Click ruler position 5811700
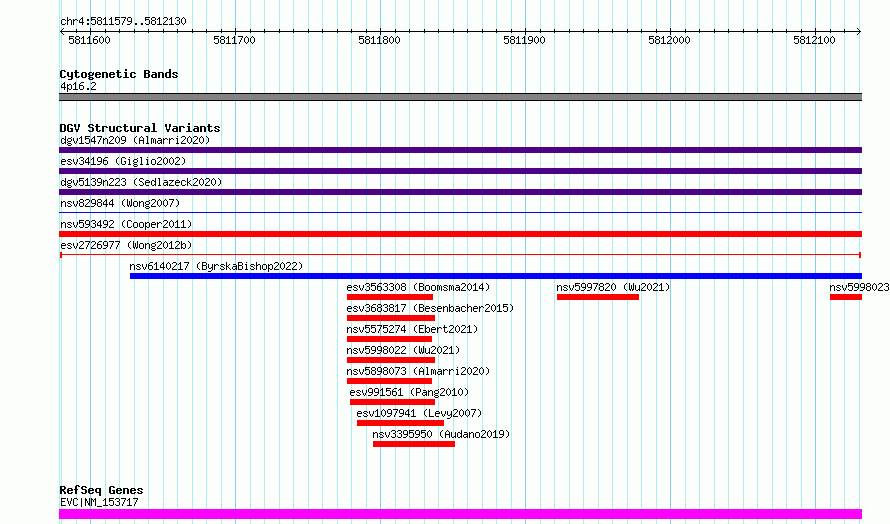The width and height of the screenshot is (890, 524). click(x=234, y=40)
